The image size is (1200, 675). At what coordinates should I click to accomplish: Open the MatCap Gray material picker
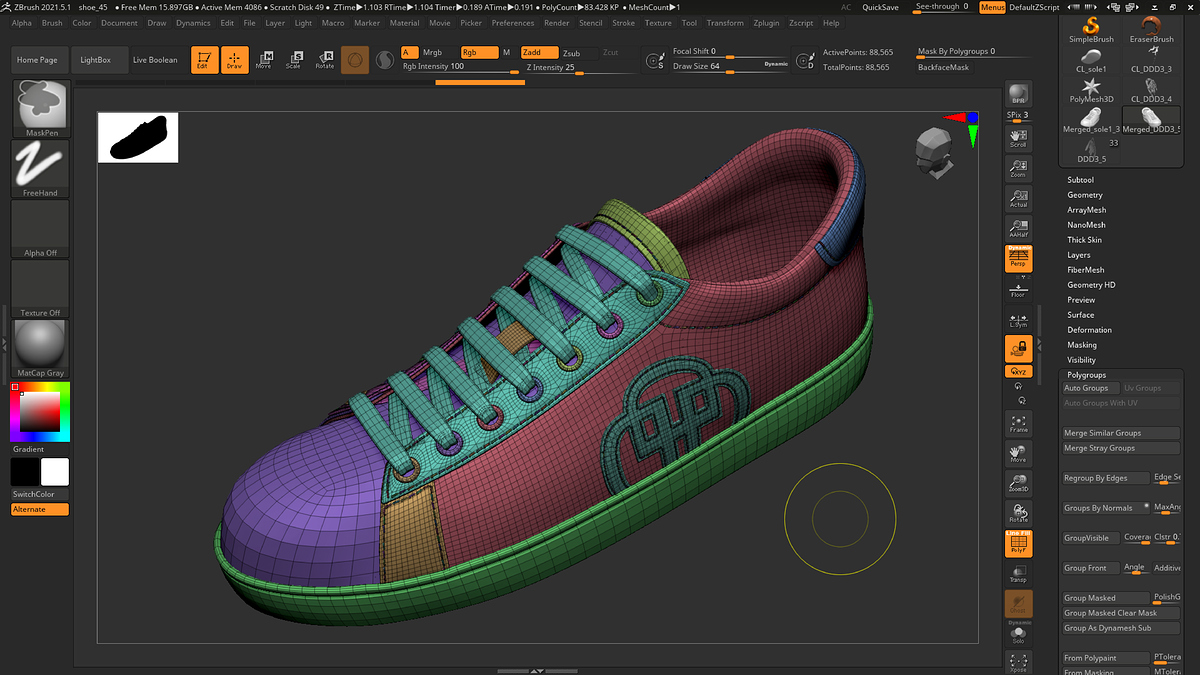[x=40, y=349]
